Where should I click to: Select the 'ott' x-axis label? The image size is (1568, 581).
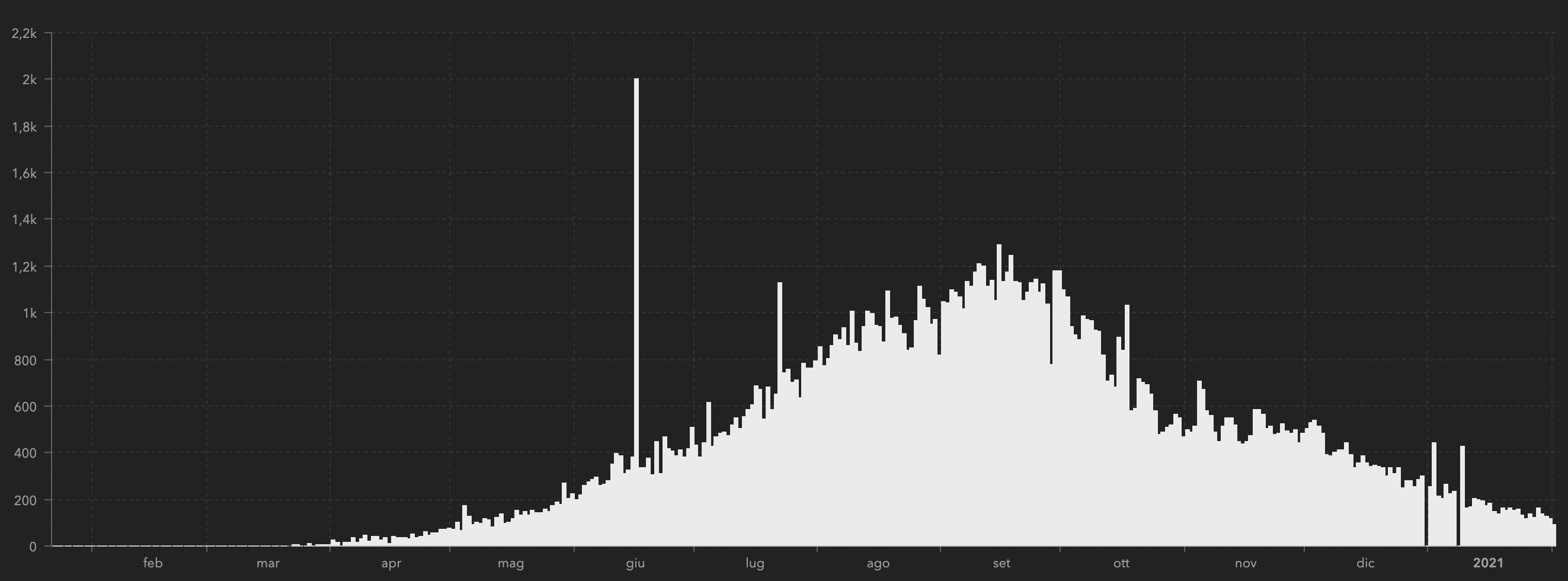tap(1121, 563)
